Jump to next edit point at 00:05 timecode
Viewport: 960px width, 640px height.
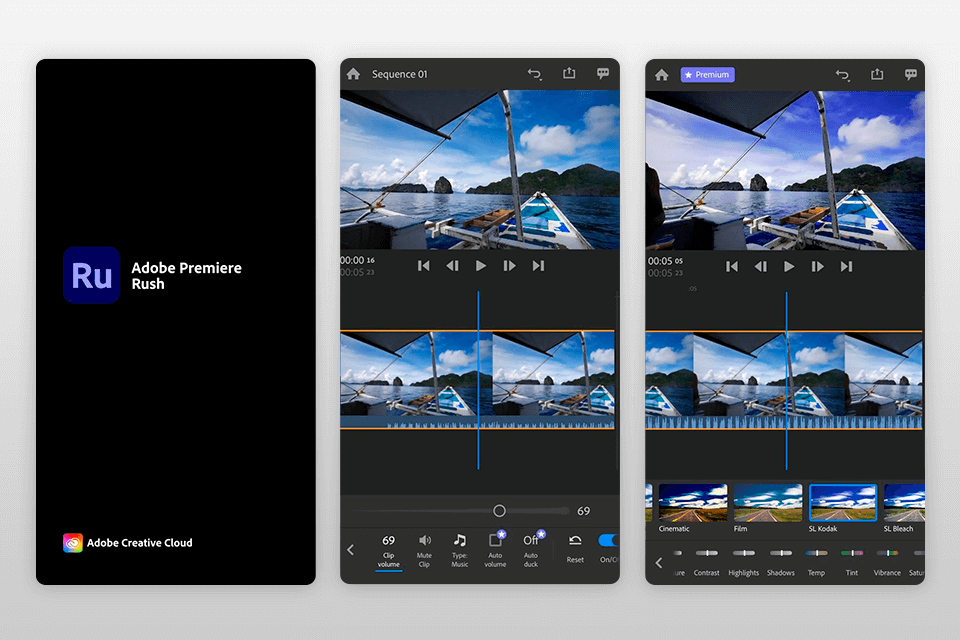[846, 266]
